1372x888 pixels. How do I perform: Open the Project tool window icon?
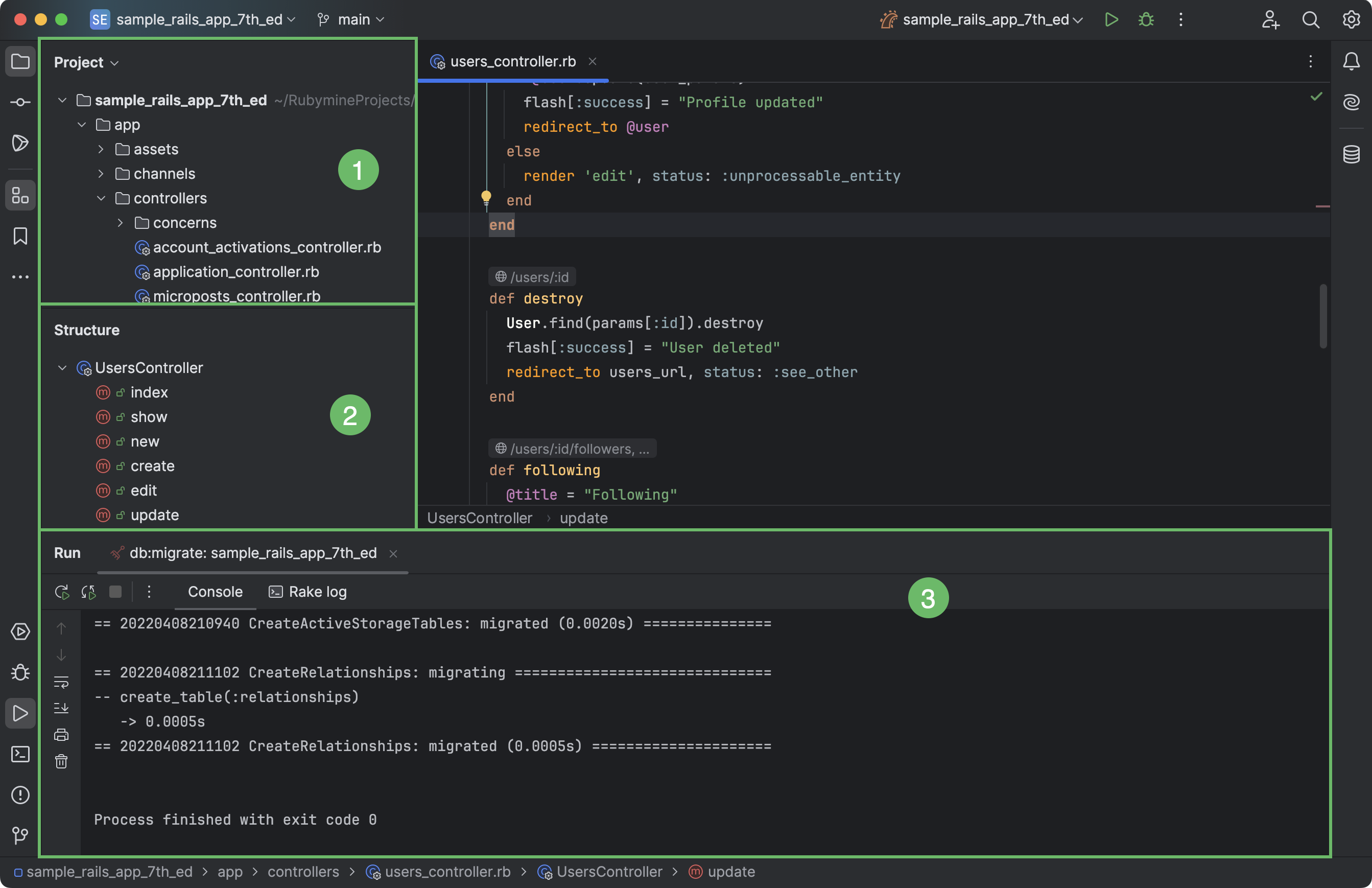pos(20,62)
